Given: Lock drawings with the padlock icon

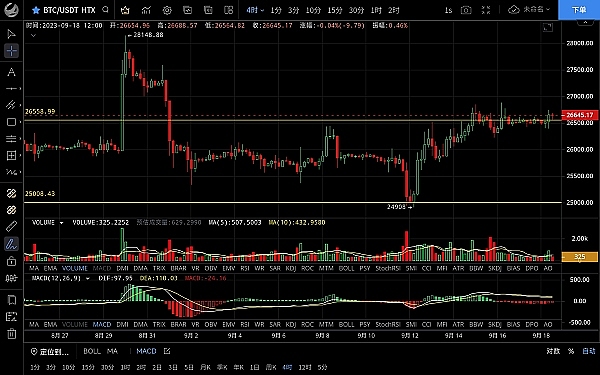Looking at the screenshot, I should pyautogui.click(x=11, y=261).
